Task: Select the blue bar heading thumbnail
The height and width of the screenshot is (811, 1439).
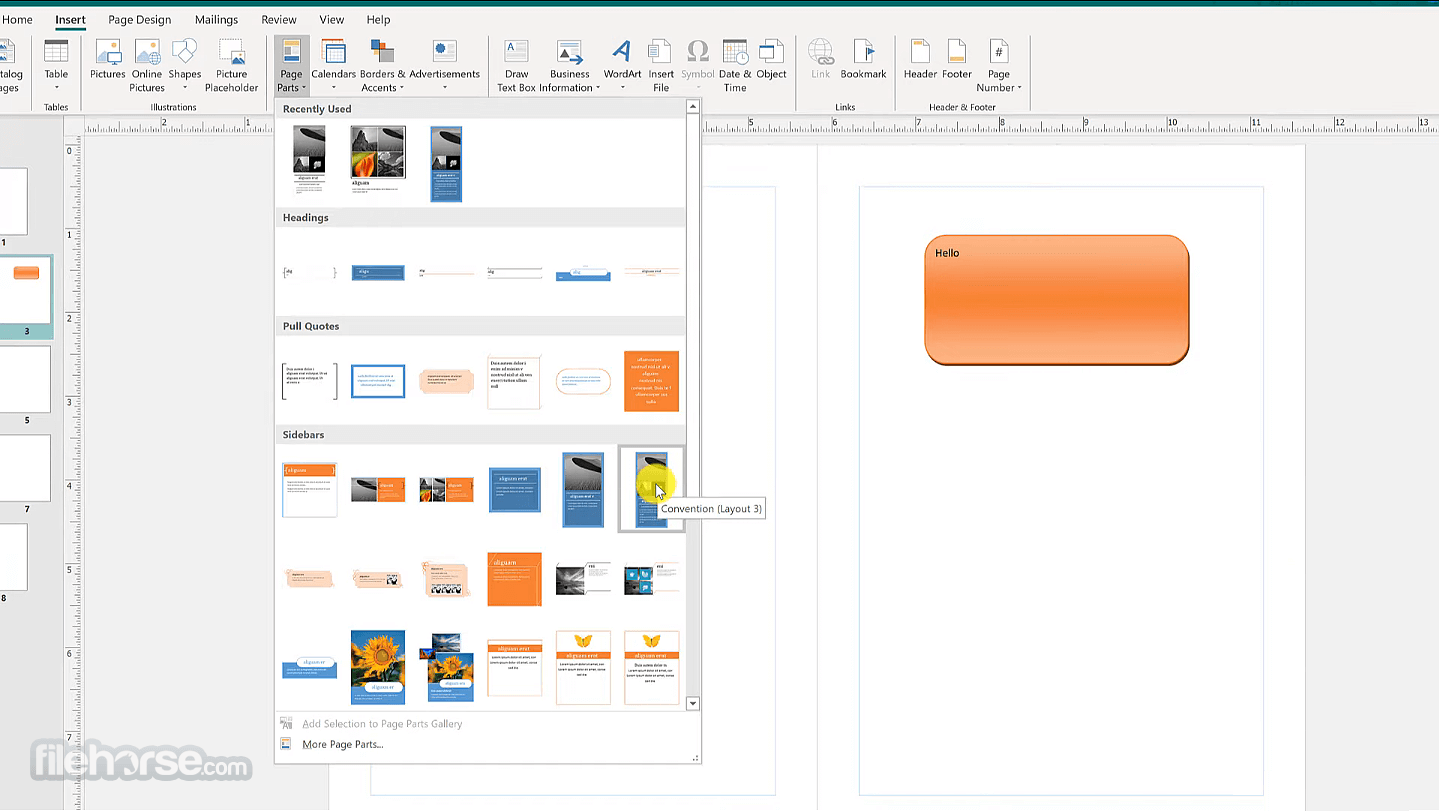Action: point(378,272)
